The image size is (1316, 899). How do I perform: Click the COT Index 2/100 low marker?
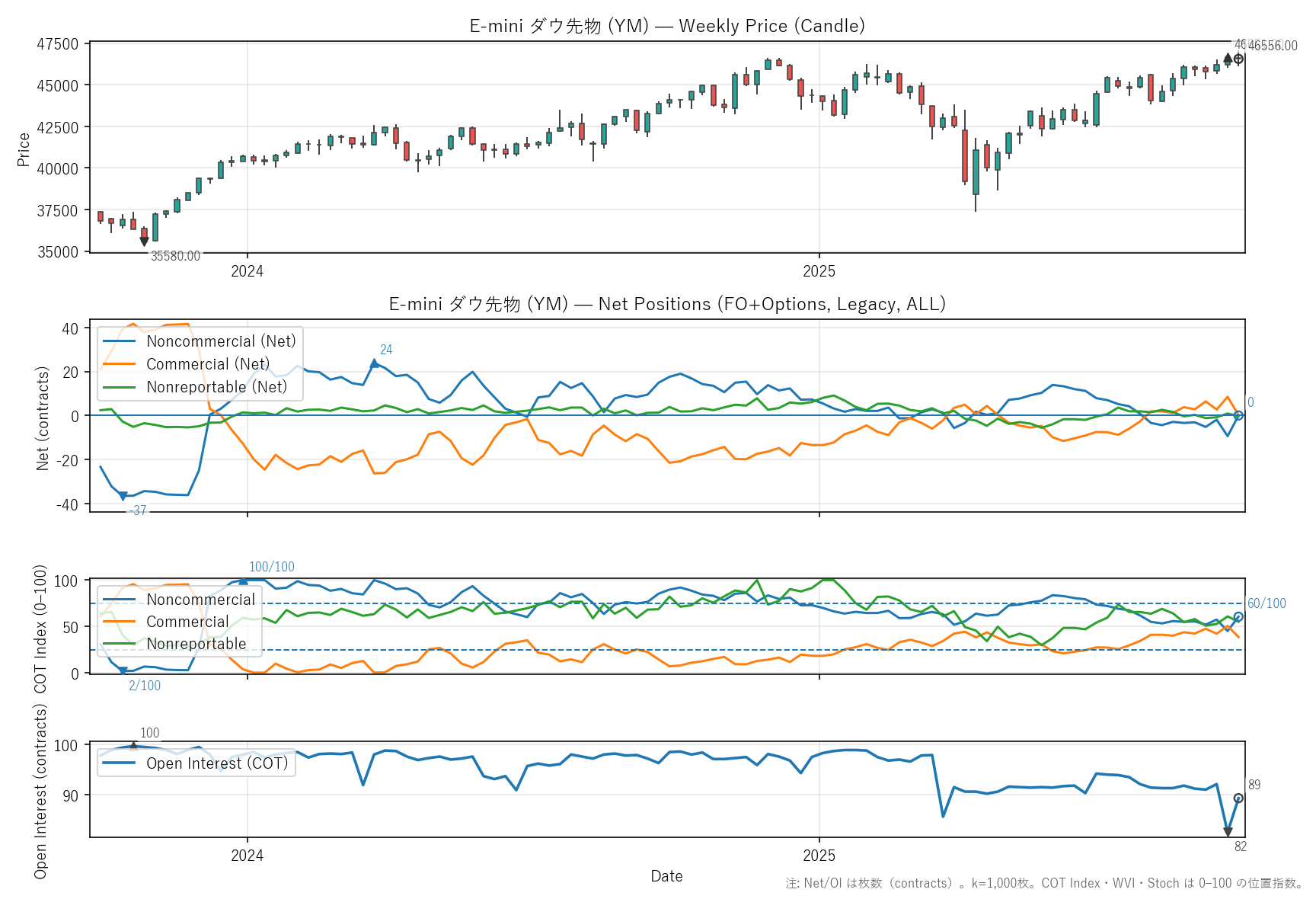[x=123, y=671]
